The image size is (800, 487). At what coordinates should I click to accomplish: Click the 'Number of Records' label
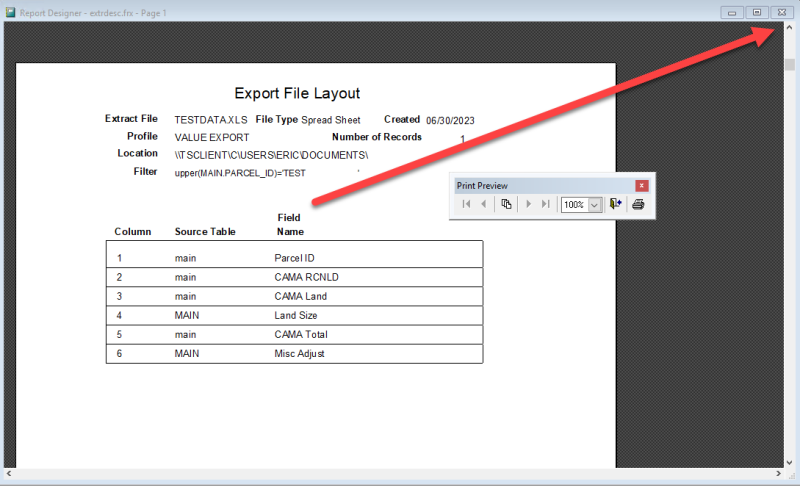pos(377,137)
